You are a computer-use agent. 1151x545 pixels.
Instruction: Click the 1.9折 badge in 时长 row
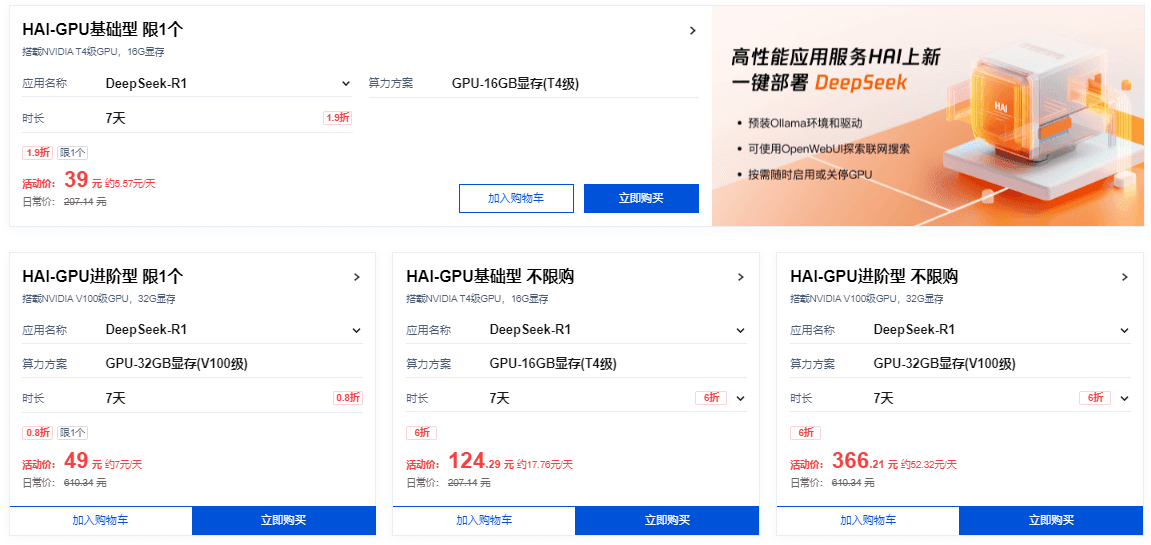tap(338, 118)
